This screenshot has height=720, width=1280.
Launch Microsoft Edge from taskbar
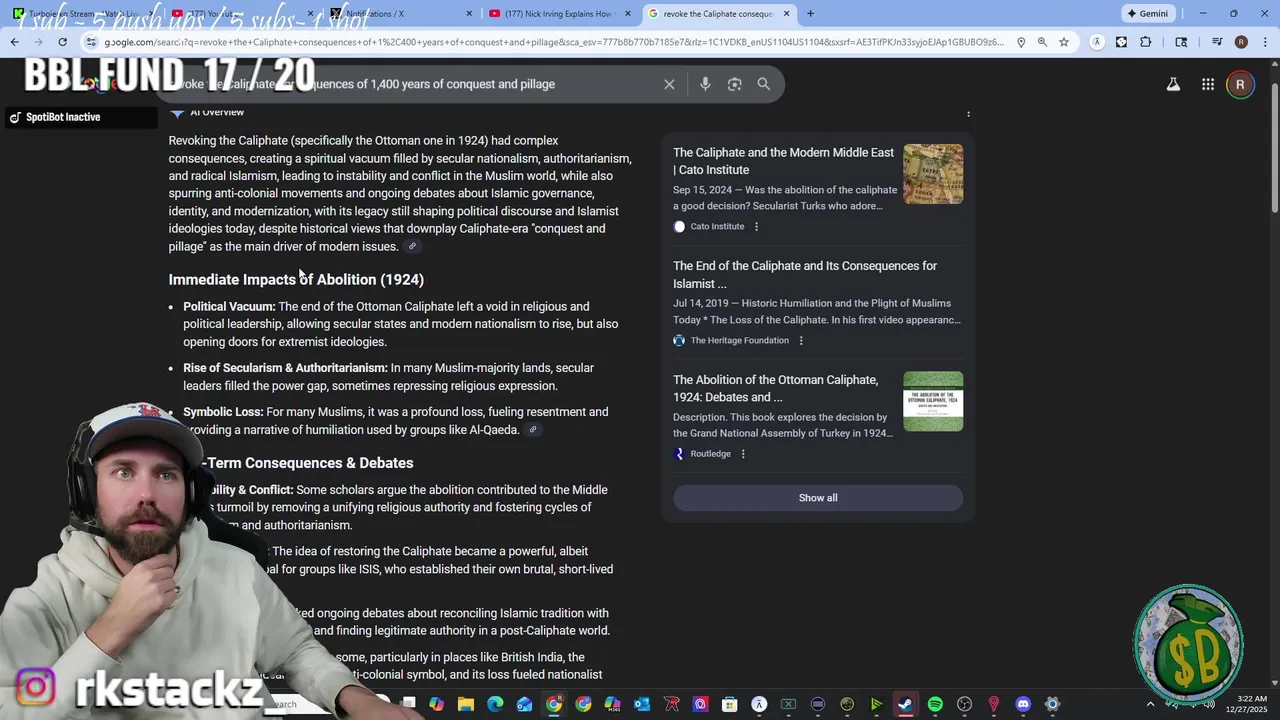[495, 705]
